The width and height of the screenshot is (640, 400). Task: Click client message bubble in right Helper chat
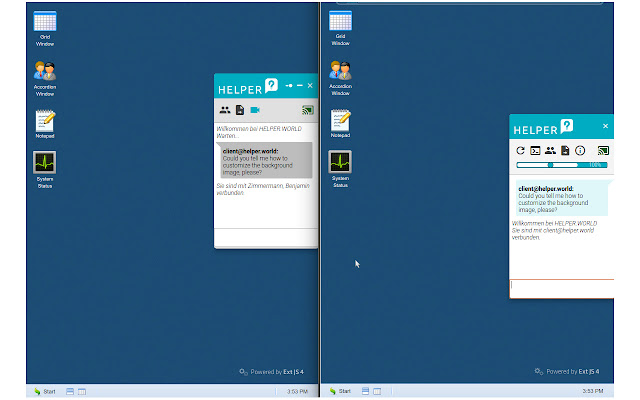pyautogui.click(x=562, y=198)
